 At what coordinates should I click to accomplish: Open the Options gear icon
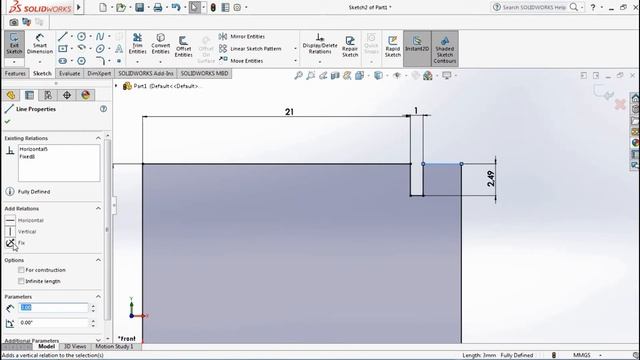click(237, 7)
